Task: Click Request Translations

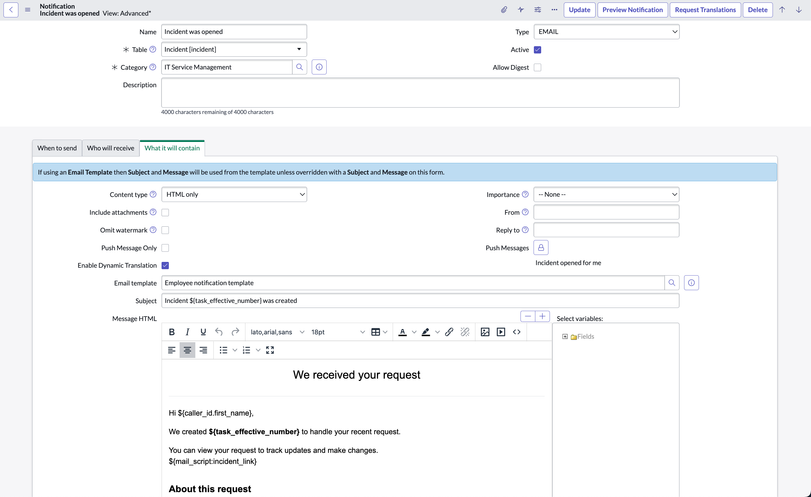Action: 705,10
